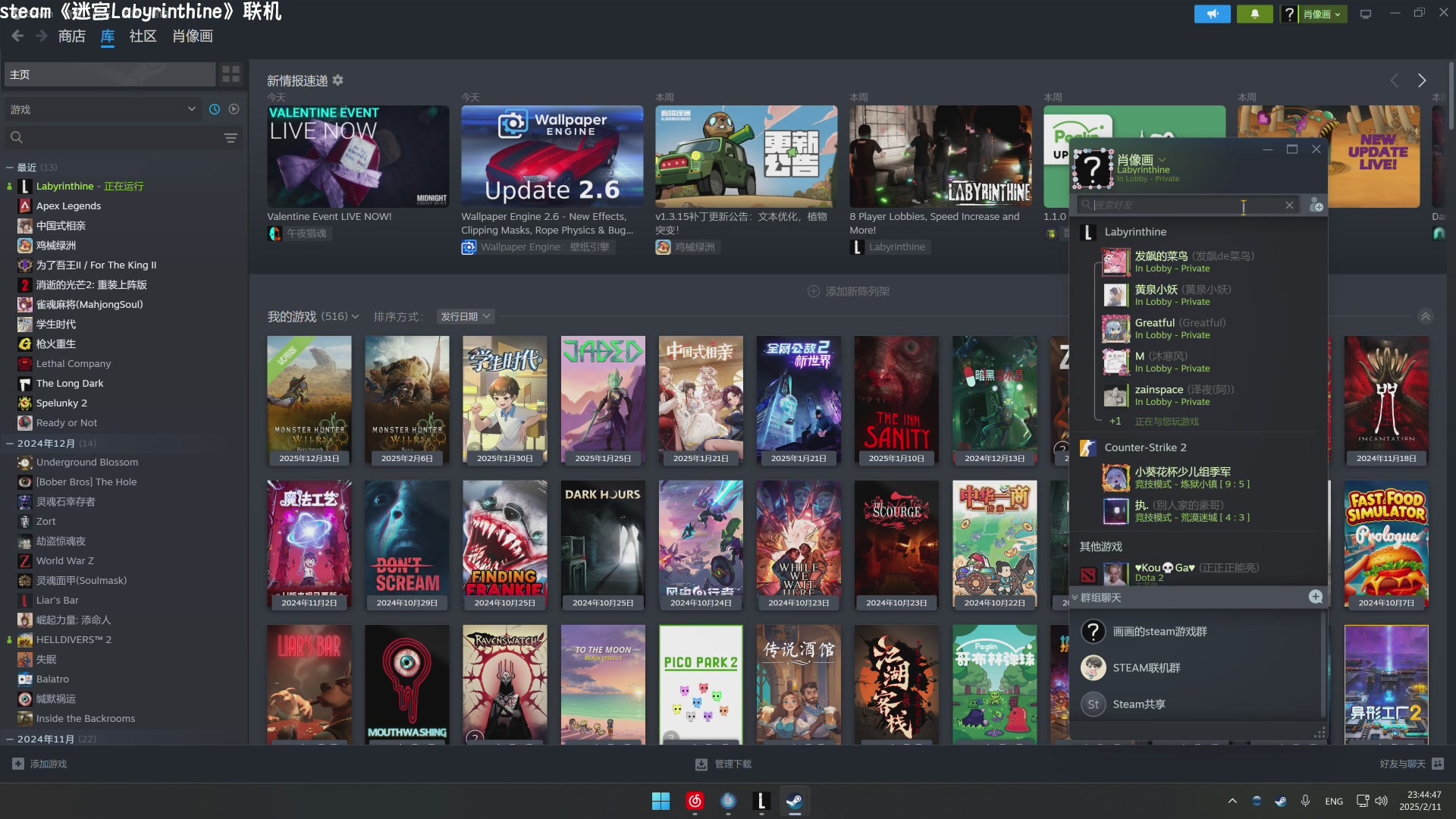Clear the friends search field X
The height and width of the screenshot is (819, 1456).
click(1289, 205)
